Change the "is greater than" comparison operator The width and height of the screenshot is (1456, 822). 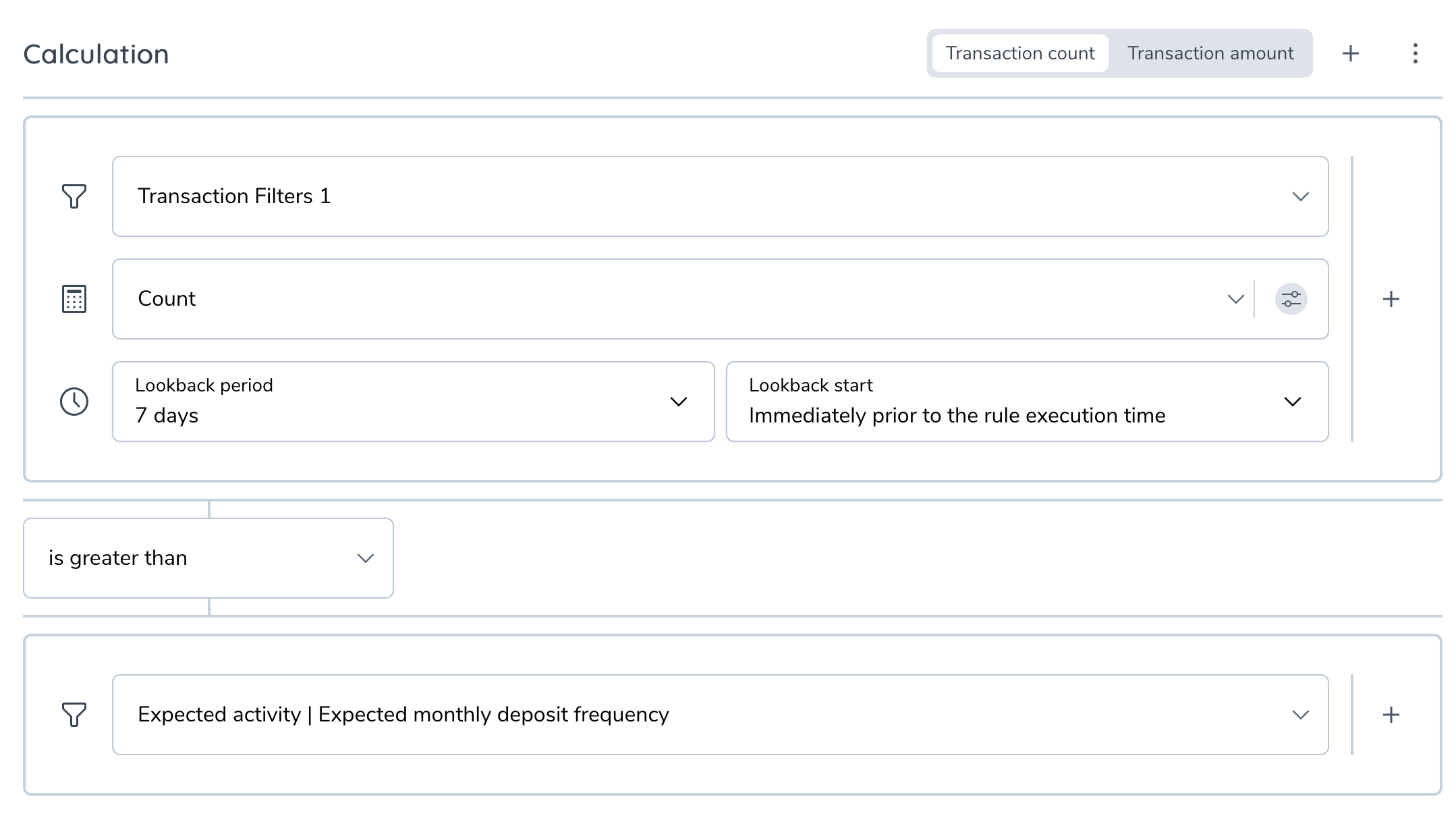pyautogui.click(x=208, y=558)
